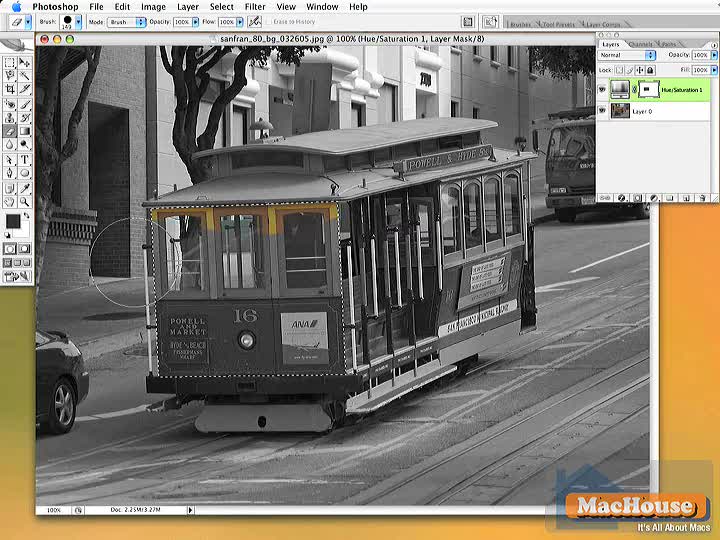The width and height of the screenshot is (720, 540).
Task: Toggle lock transparent pixels
Action: [619, 70]
